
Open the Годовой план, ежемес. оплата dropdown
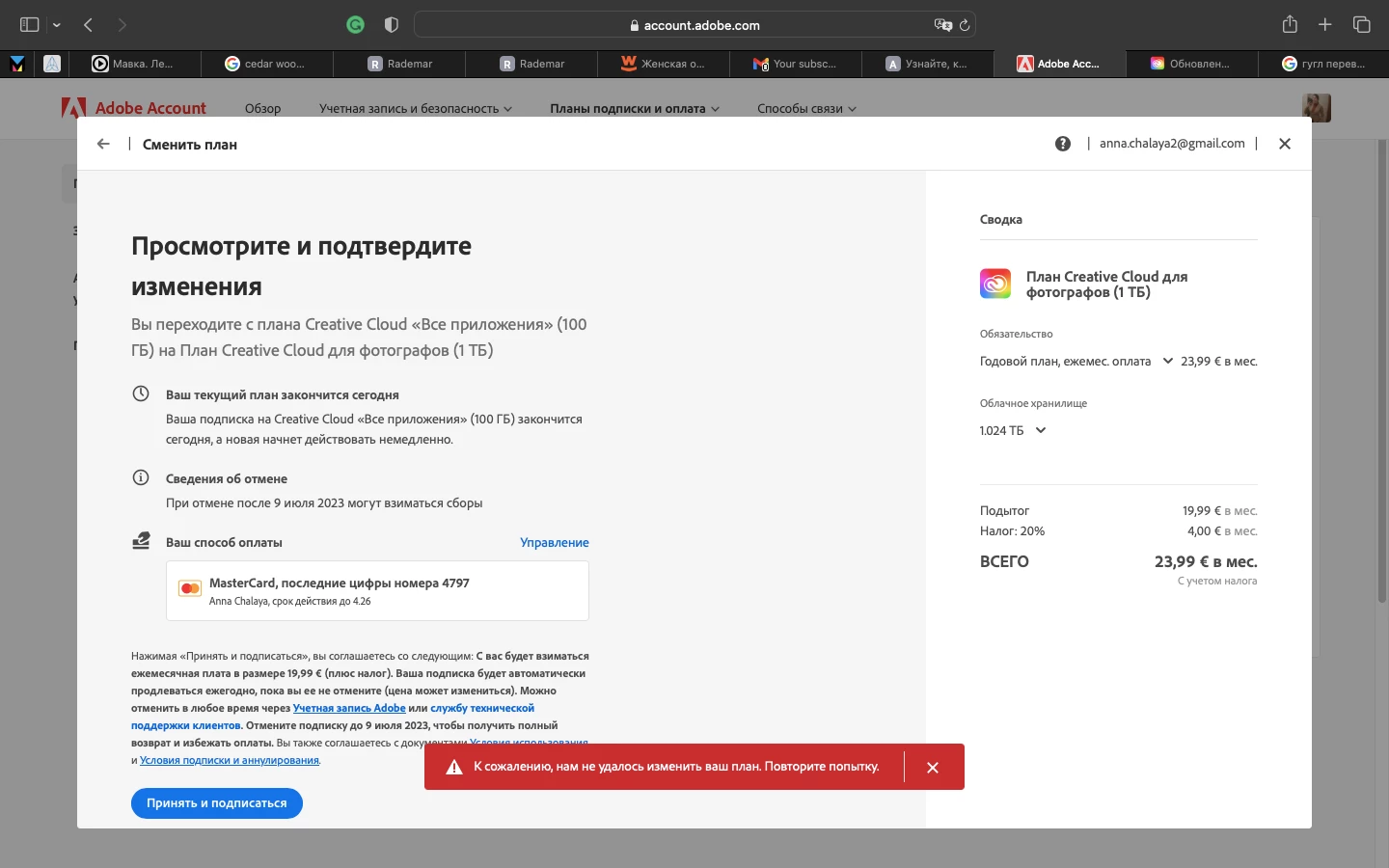[x=1076, y=361]
